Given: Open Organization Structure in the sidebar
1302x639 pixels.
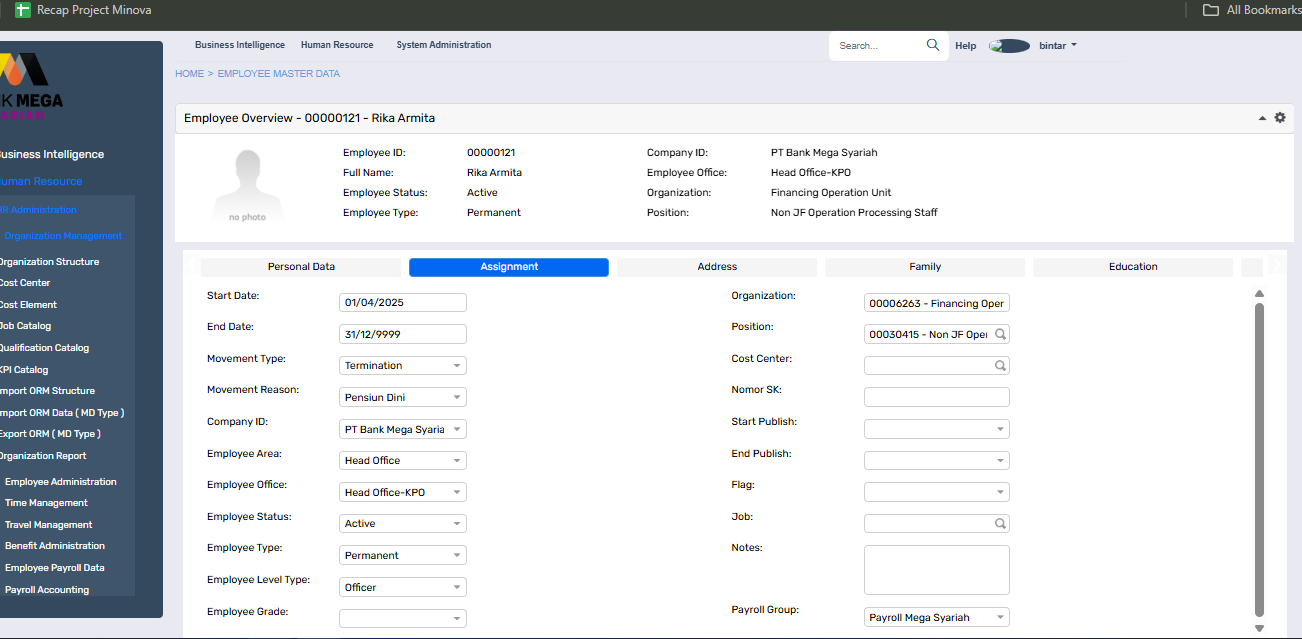Looking at the screenshot, I should coord(49,262).
